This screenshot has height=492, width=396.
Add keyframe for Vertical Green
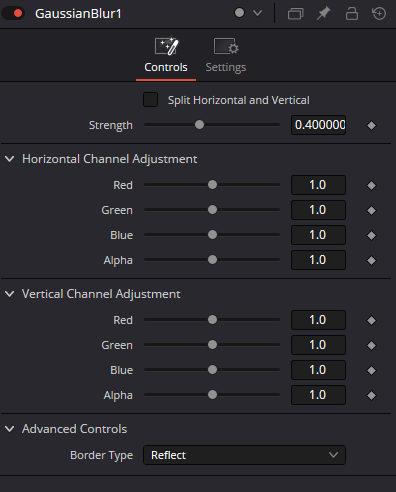click(371, 345)
